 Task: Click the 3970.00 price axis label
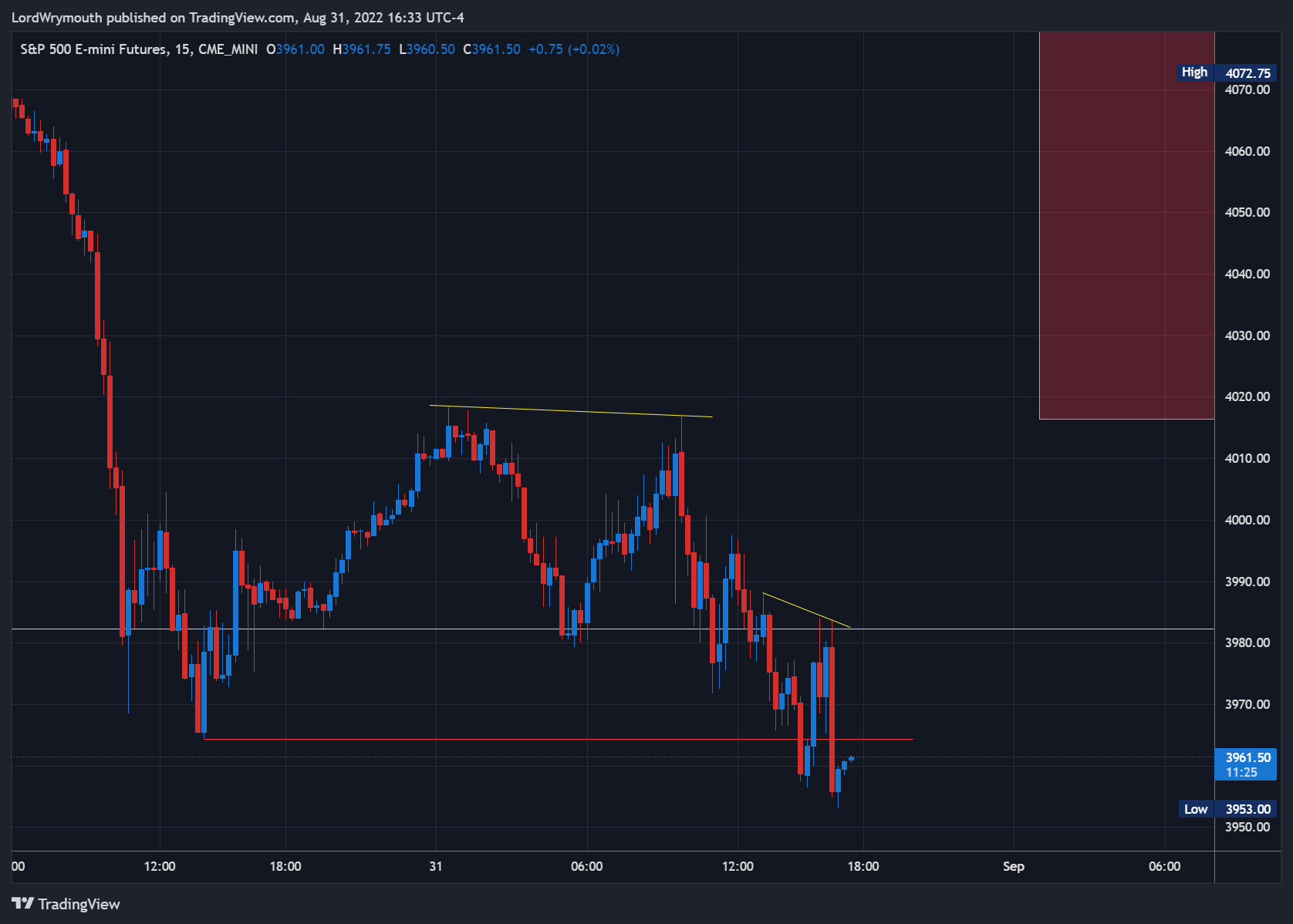[1247, 704]
